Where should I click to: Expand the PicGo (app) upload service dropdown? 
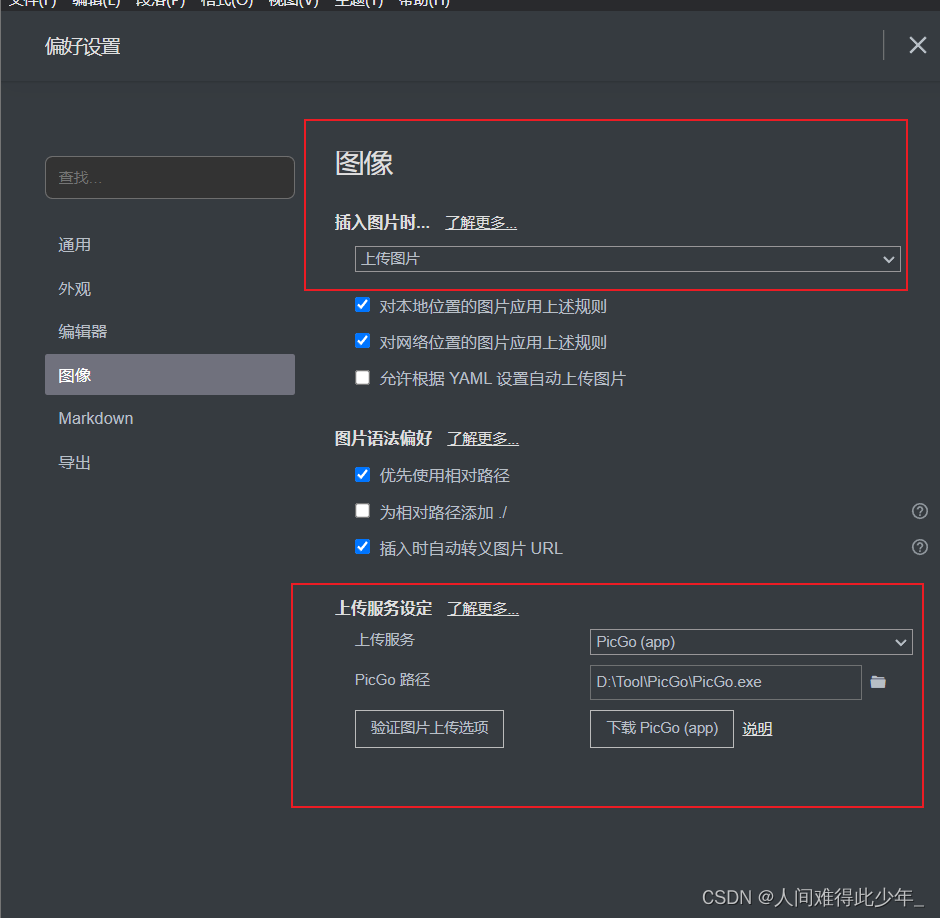(x=750, y=642)
